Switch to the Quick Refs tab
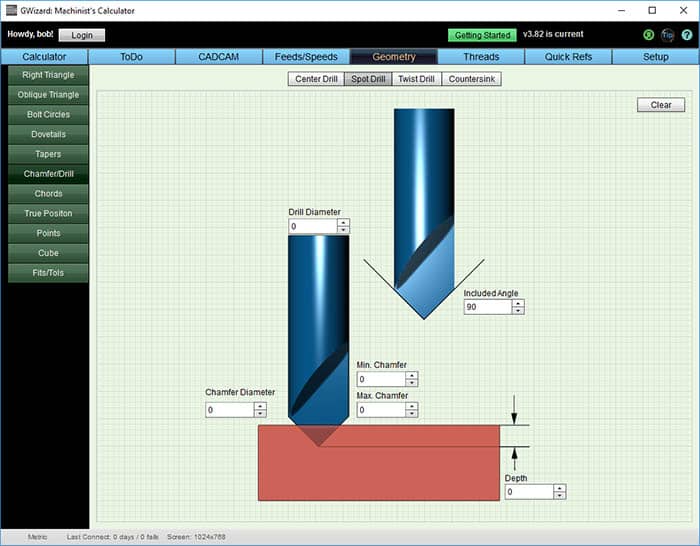700x546 pixels. 568,57
